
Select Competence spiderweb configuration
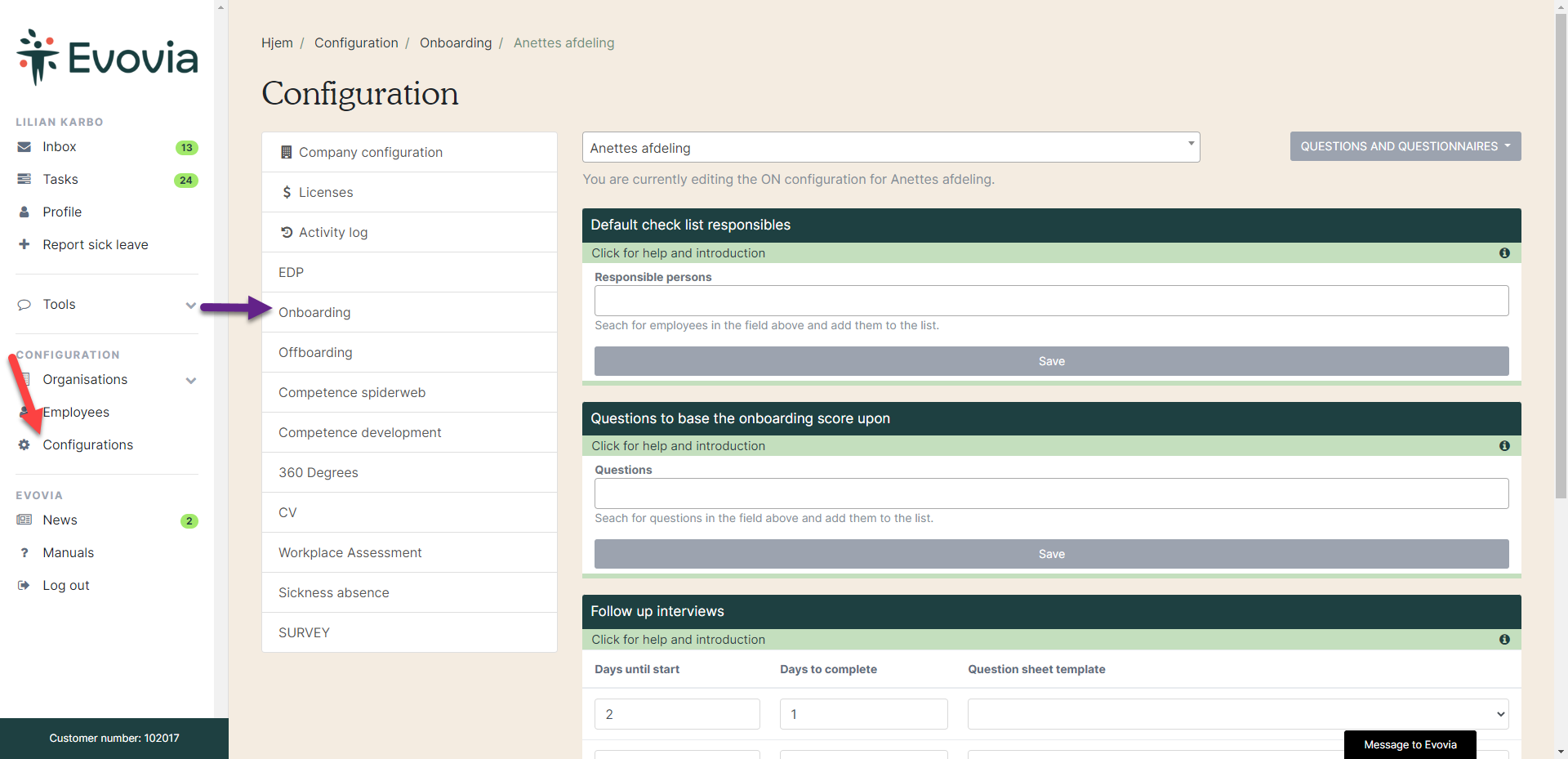(409, 392)
